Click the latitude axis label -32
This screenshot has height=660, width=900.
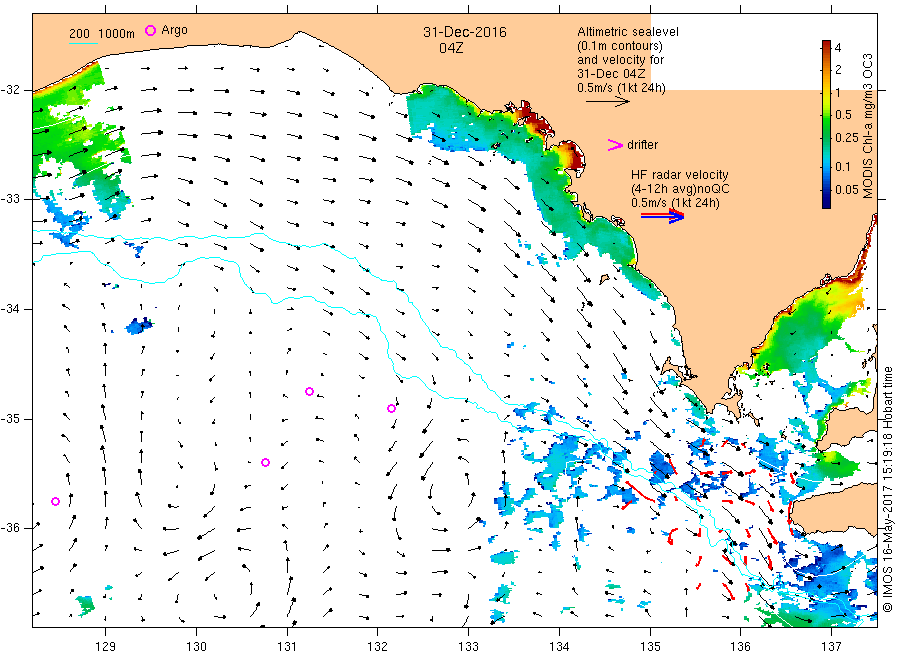point(10,90)
